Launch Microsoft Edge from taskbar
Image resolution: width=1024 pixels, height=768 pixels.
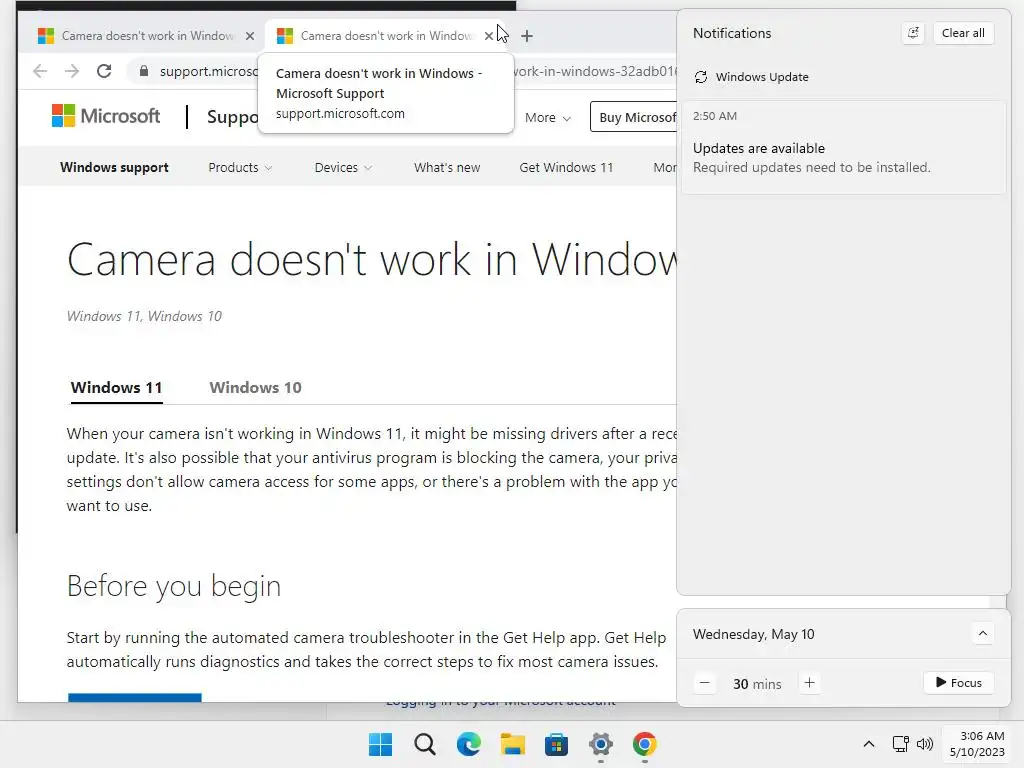point(469,744)
